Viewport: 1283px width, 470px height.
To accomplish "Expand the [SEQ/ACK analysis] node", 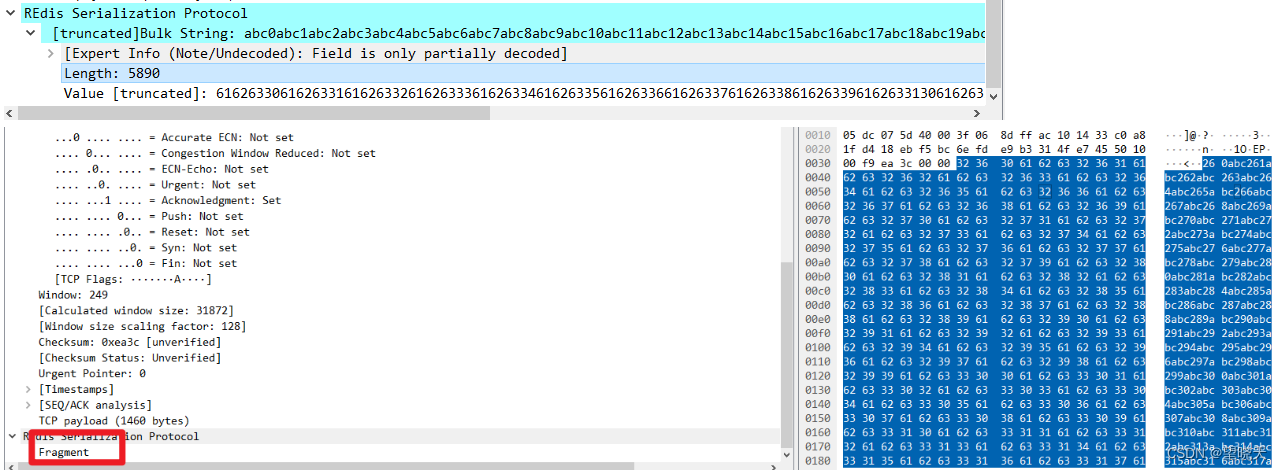I will coord(28,405).
